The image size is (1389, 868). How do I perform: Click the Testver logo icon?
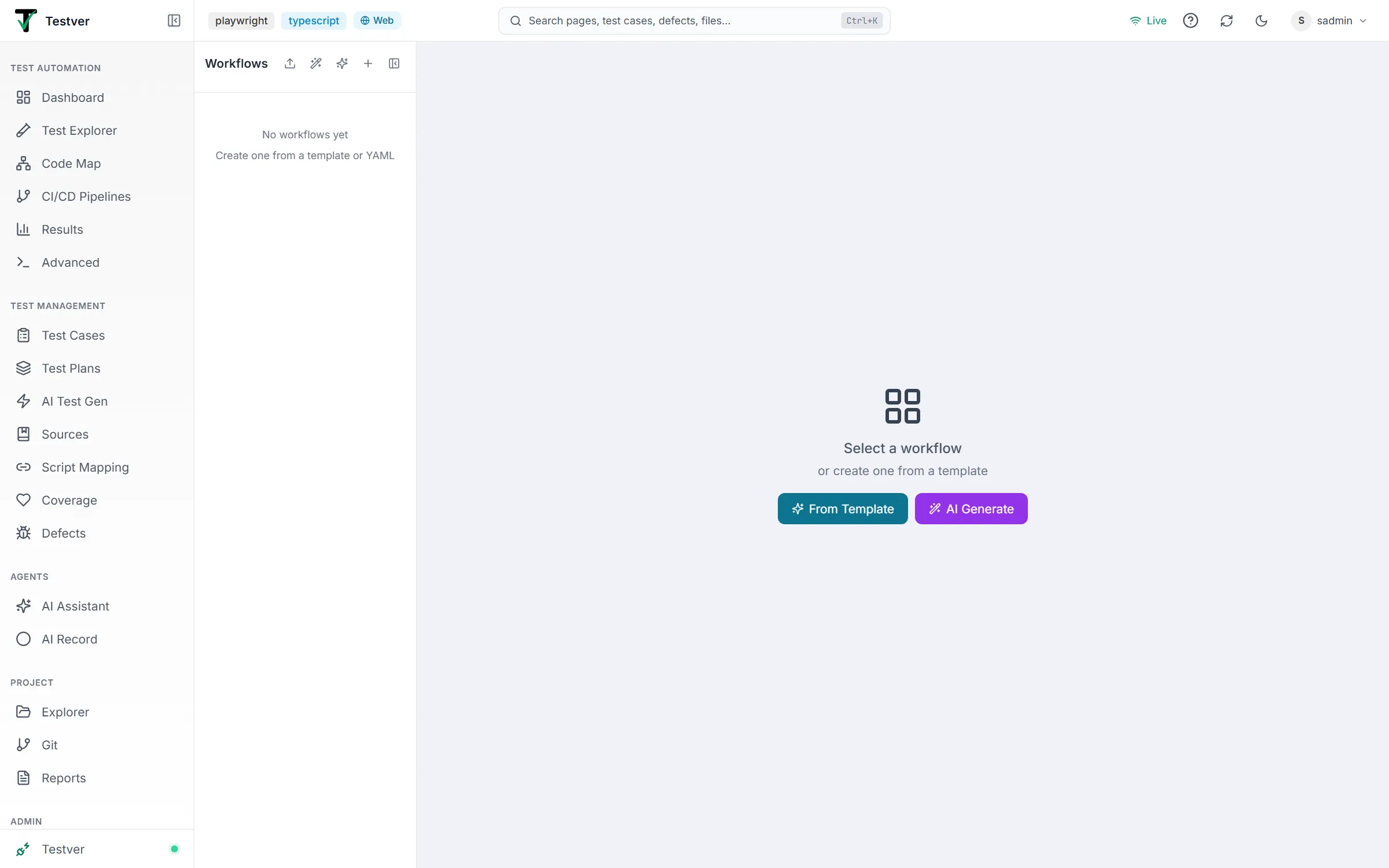click(x=25, y=21)
